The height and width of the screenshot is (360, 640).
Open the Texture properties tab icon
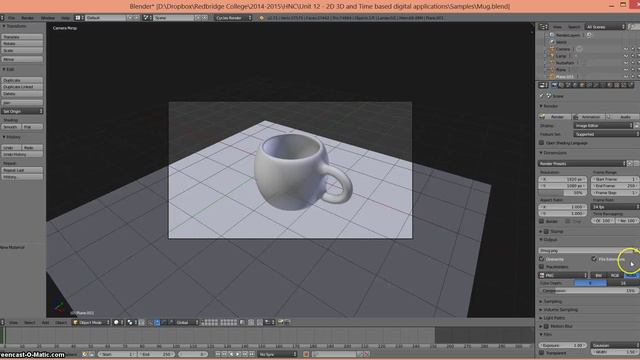point(617,85)
